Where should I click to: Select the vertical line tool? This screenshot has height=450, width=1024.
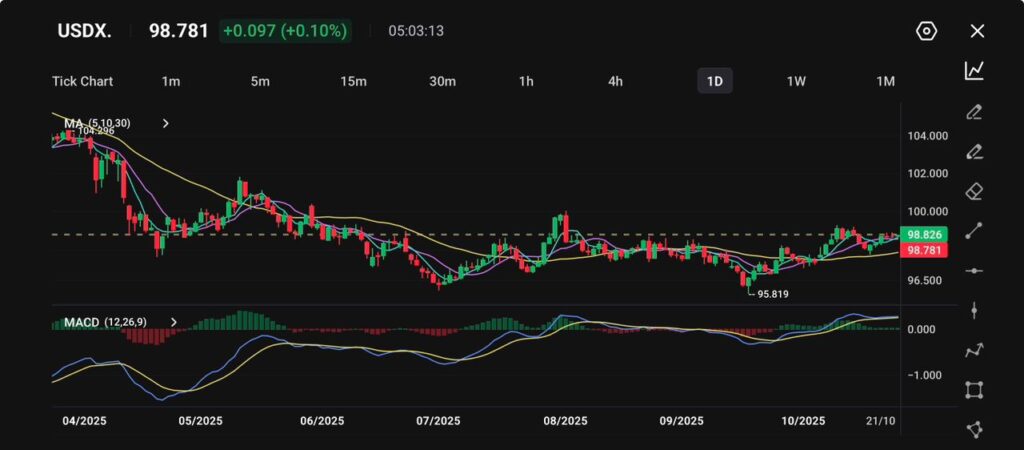tap(974, 311)
